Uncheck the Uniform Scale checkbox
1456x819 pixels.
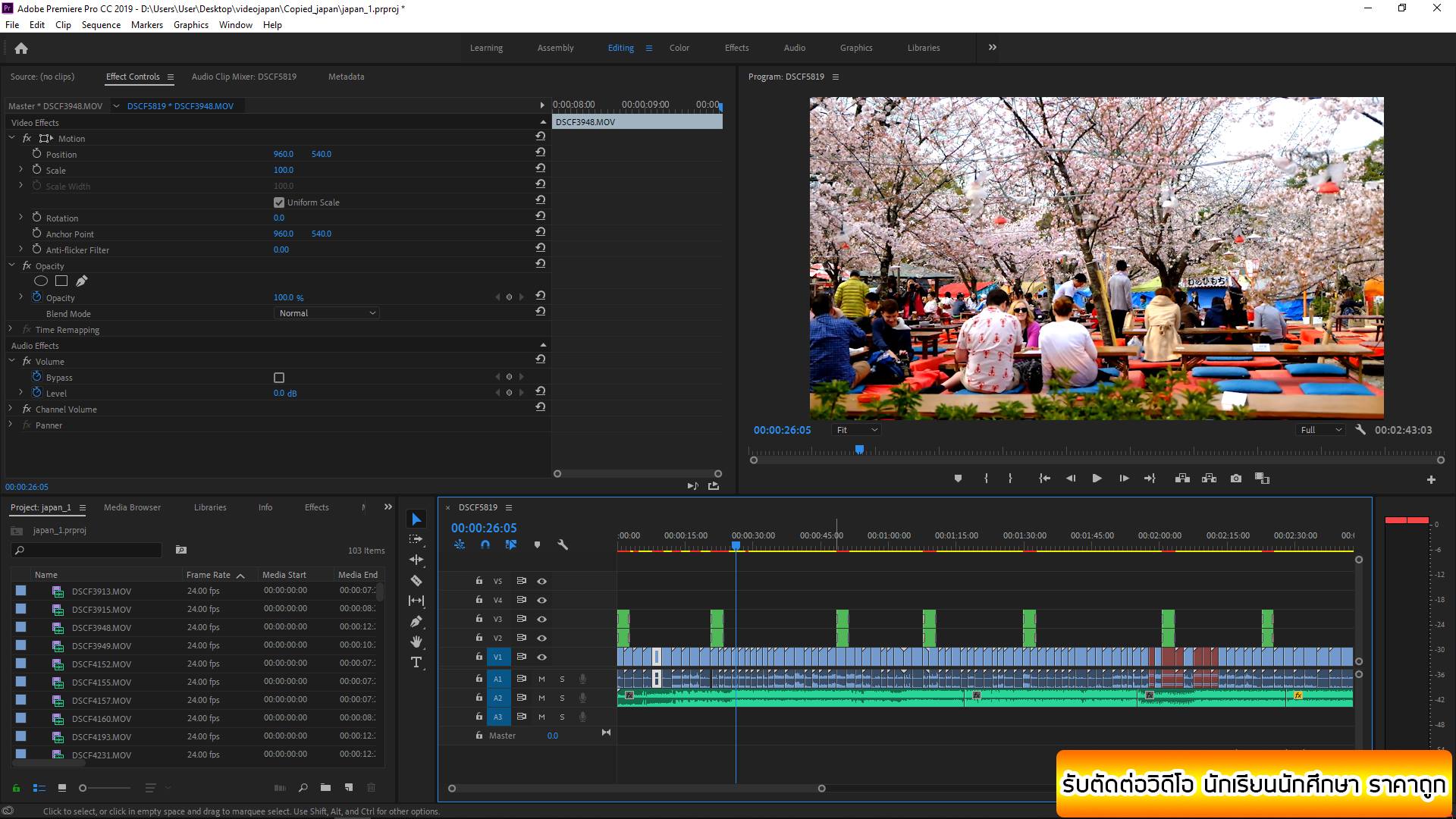(x=279, y=202)
